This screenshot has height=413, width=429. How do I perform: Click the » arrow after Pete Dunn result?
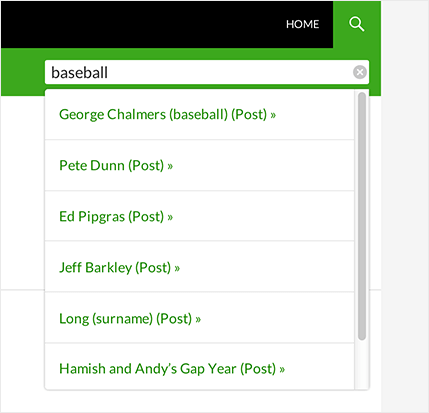(x=170, y=166)
